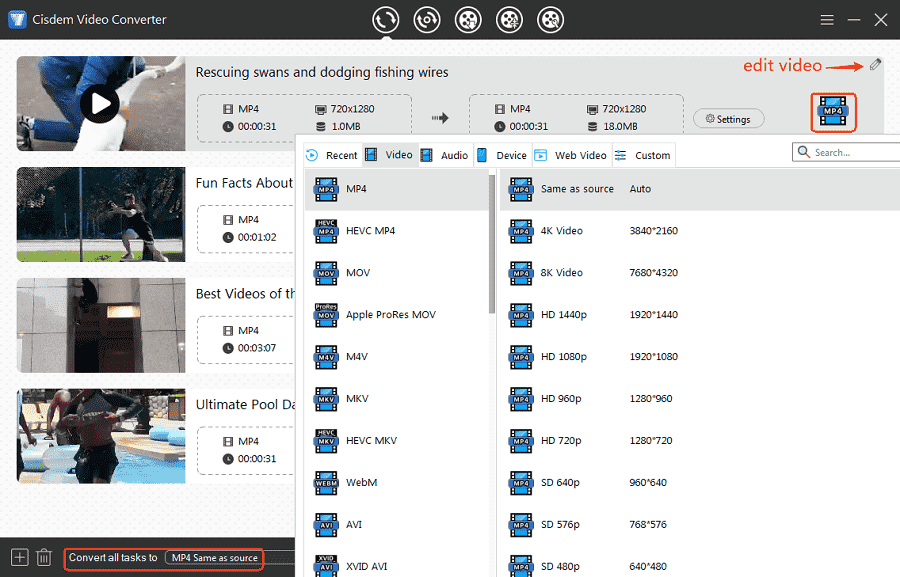This screenshot has width=900, height=577.
Task: Open Settings for the swans video
Action: [728, 119]
